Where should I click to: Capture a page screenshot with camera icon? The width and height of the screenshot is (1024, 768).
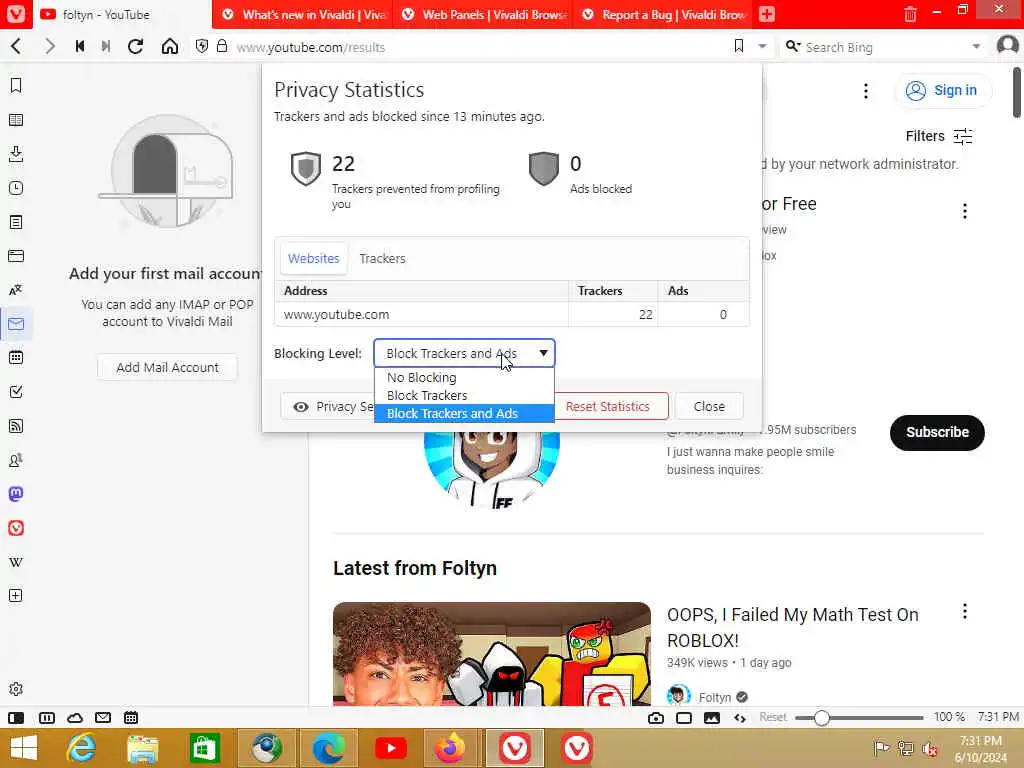coord(656,718)
